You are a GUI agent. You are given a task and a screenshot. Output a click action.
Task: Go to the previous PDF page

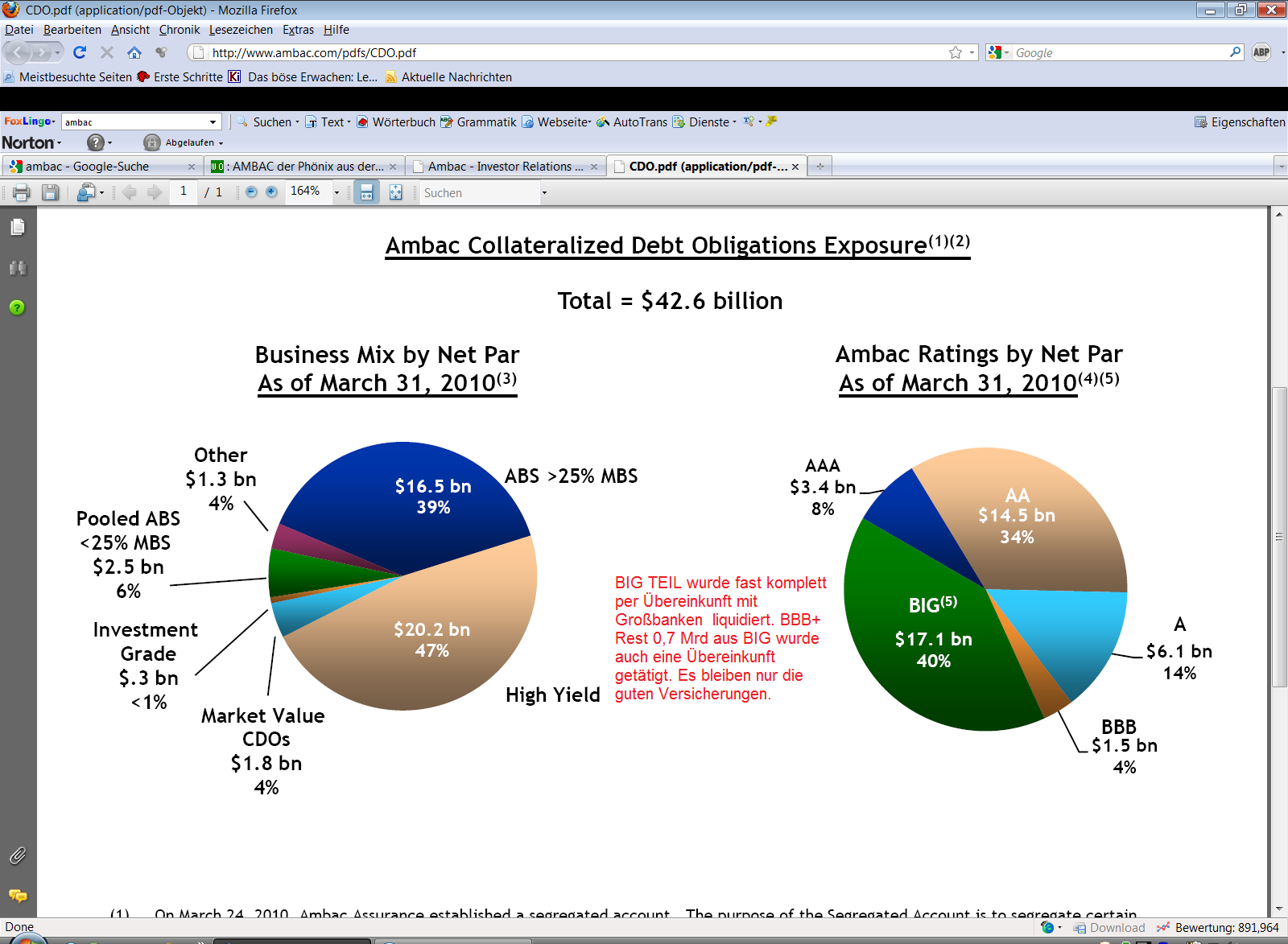click(130, 192)
